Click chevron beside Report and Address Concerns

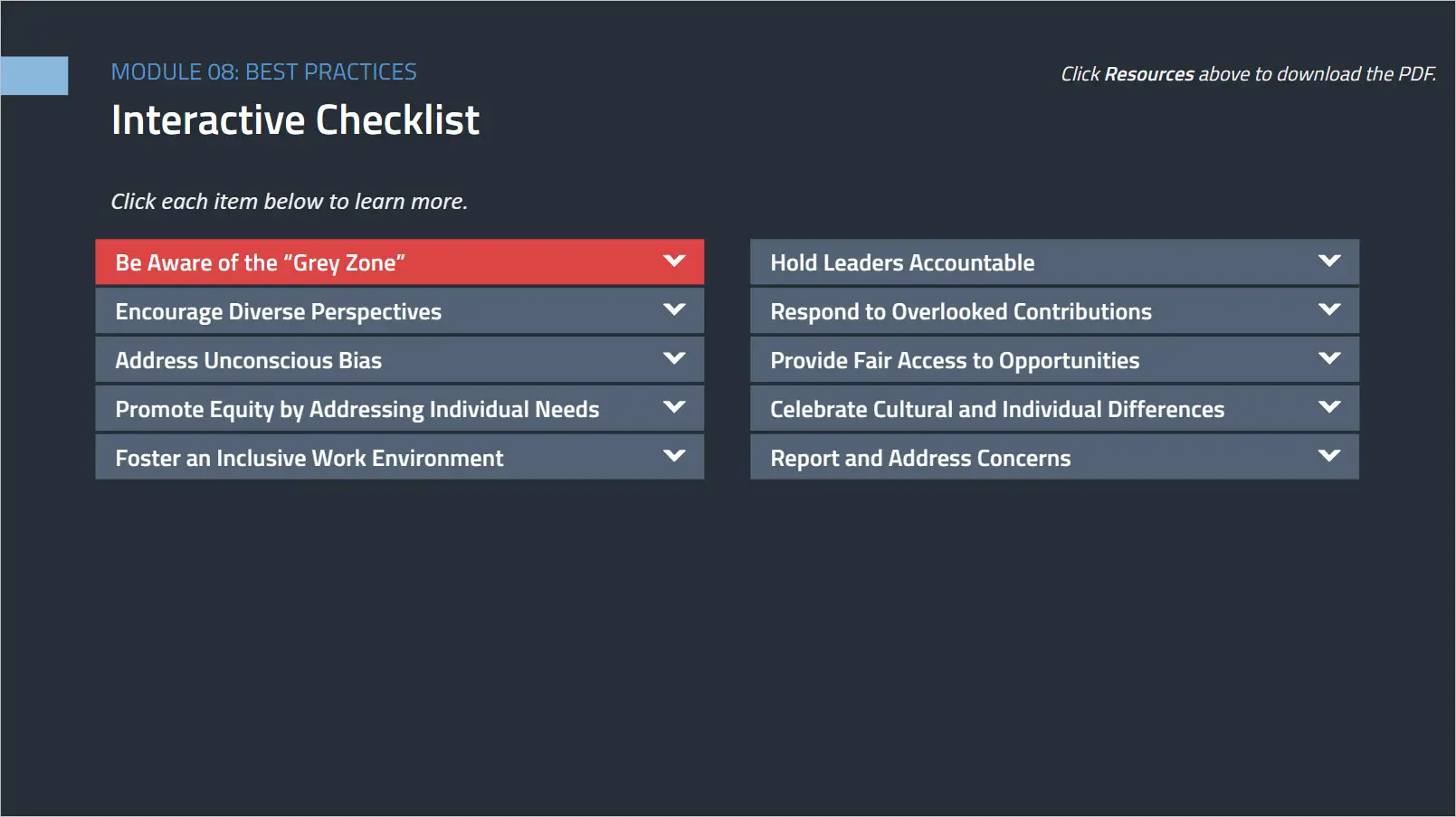pos(1329,457)
